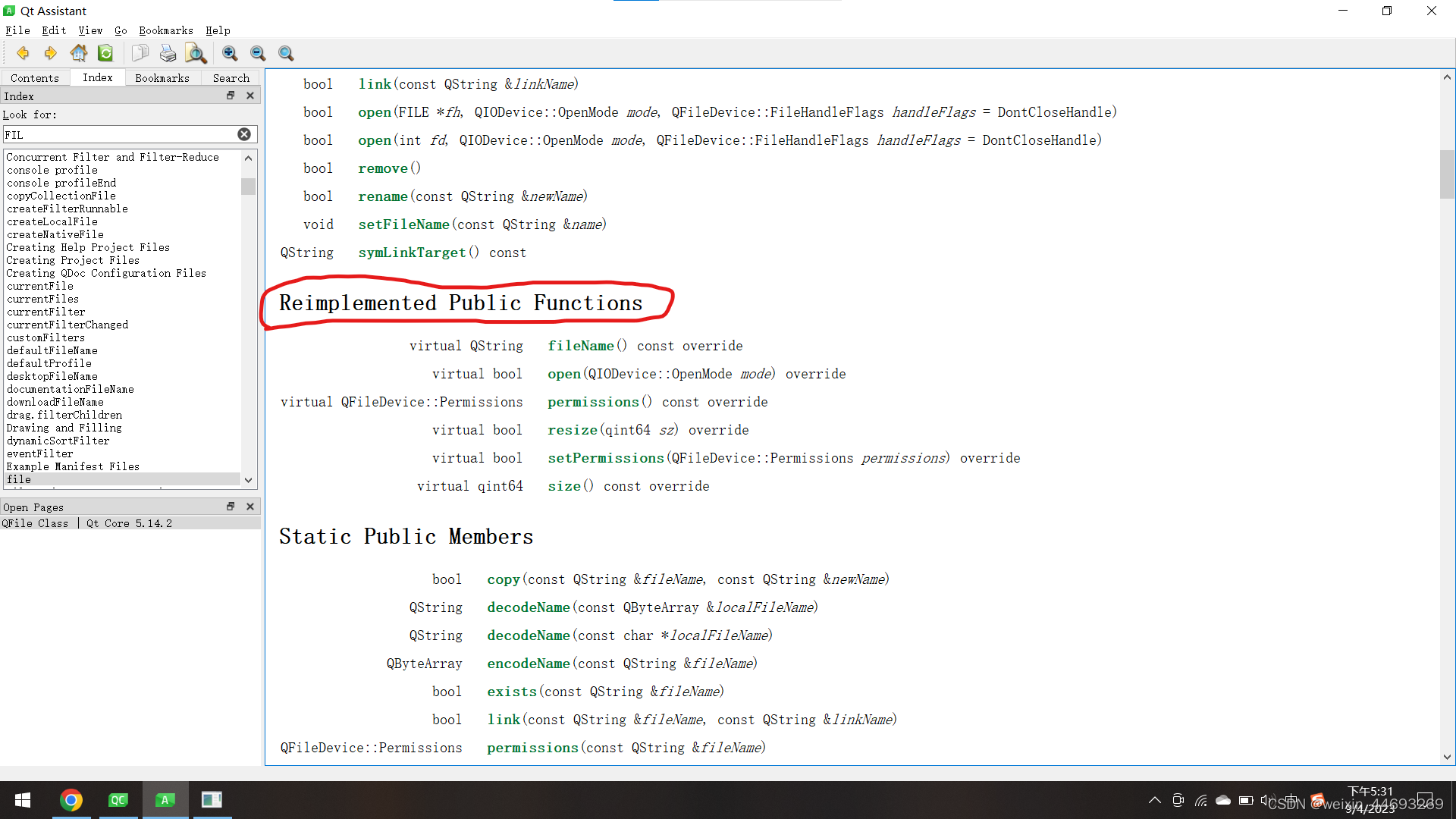
Task: Open the remove() function link
Action: tap(383, 168)
